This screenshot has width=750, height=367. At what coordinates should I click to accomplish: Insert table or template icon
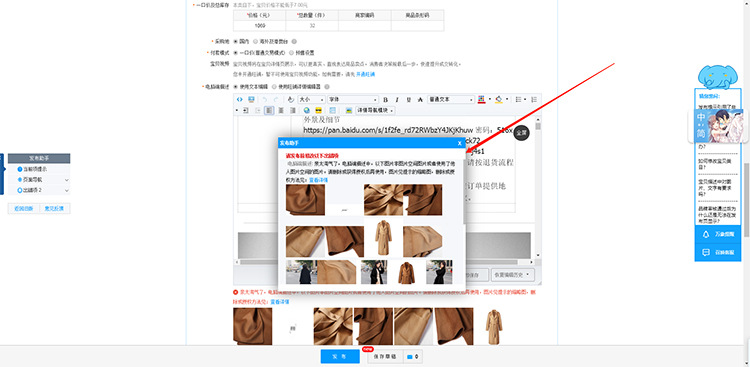[x=332, y=111]
